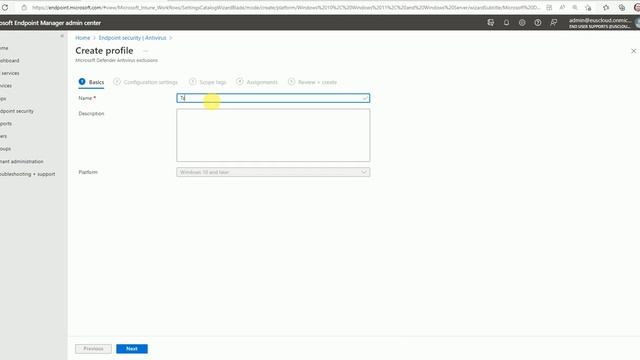Viewport: 640px width, 360px height.
Task: Open Groups in the left navigation
Action: click(5, 149)
